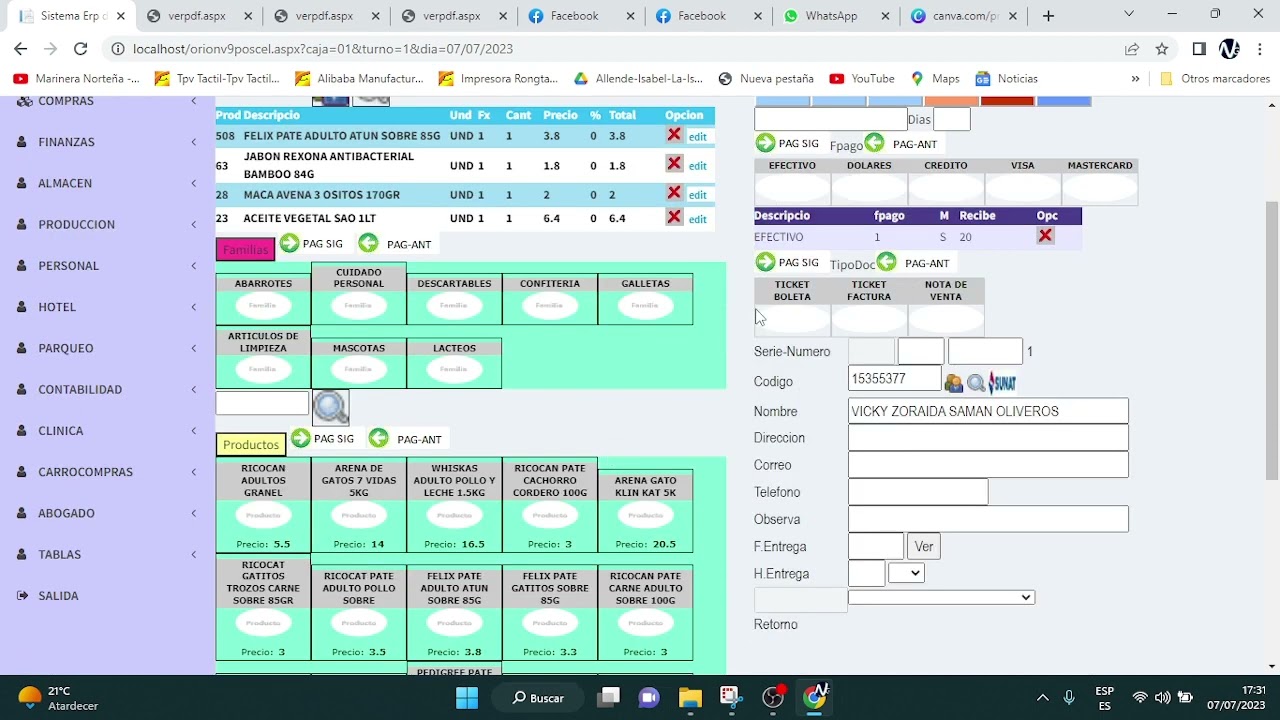1280x720 pixels.
Task: Expand the FINANZAS sidebar menu
Action: (x=107, y=142)
